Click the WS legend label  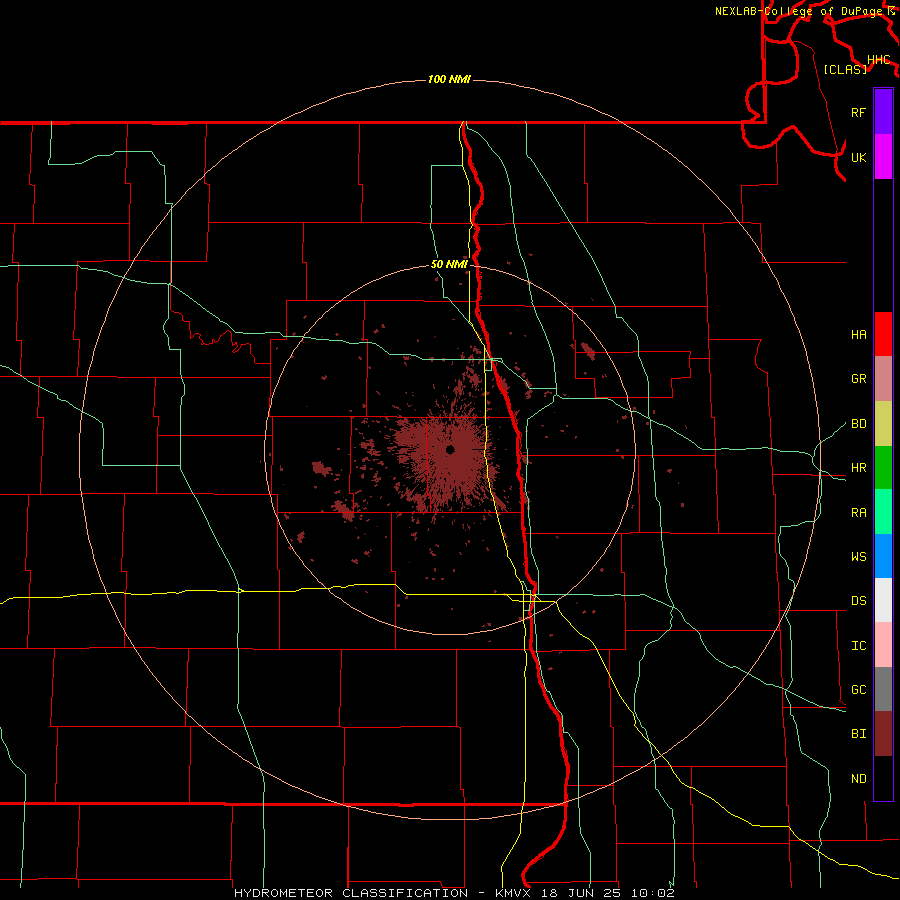(858, 557)
